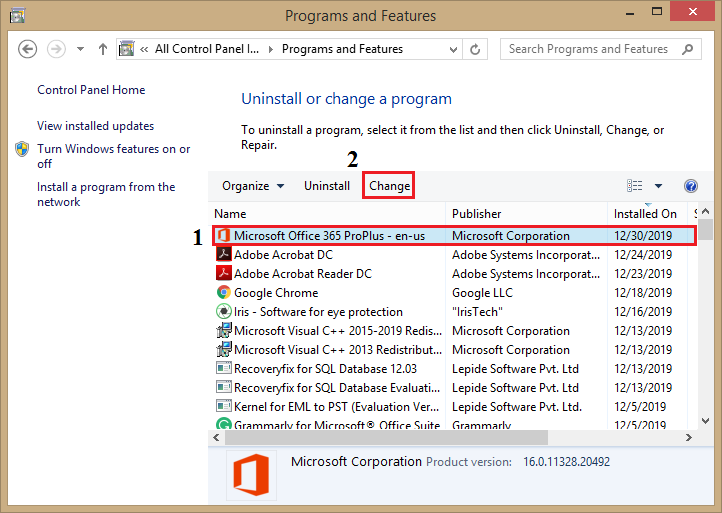Select Iris eye protection software entry
Screen dimensions: 722x513
point(318,312)
